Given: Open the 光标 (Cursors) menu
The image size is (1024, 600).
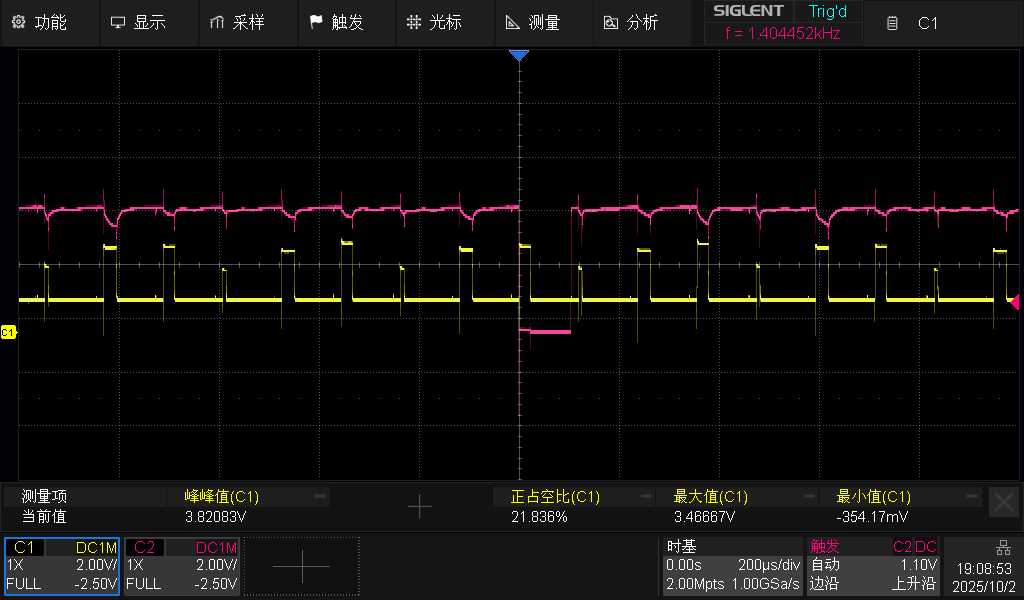Looking at the screenshot, I should click(435, 22).
